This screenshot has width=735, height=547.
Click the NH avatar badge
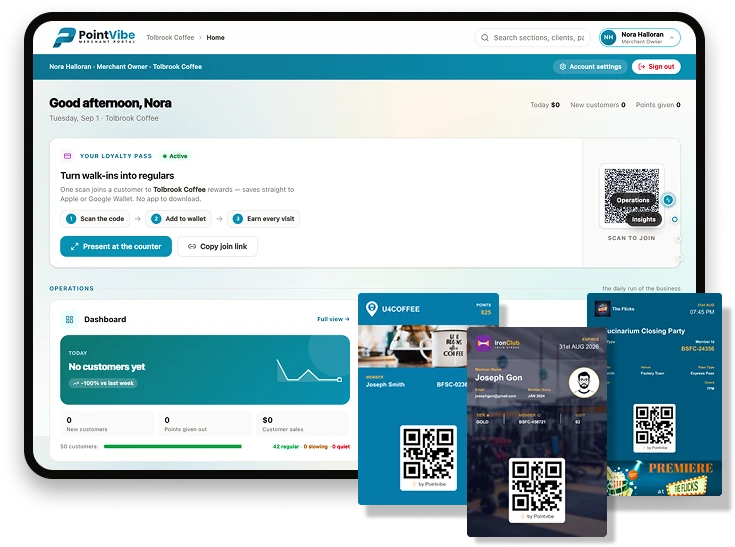coord(608,37)
